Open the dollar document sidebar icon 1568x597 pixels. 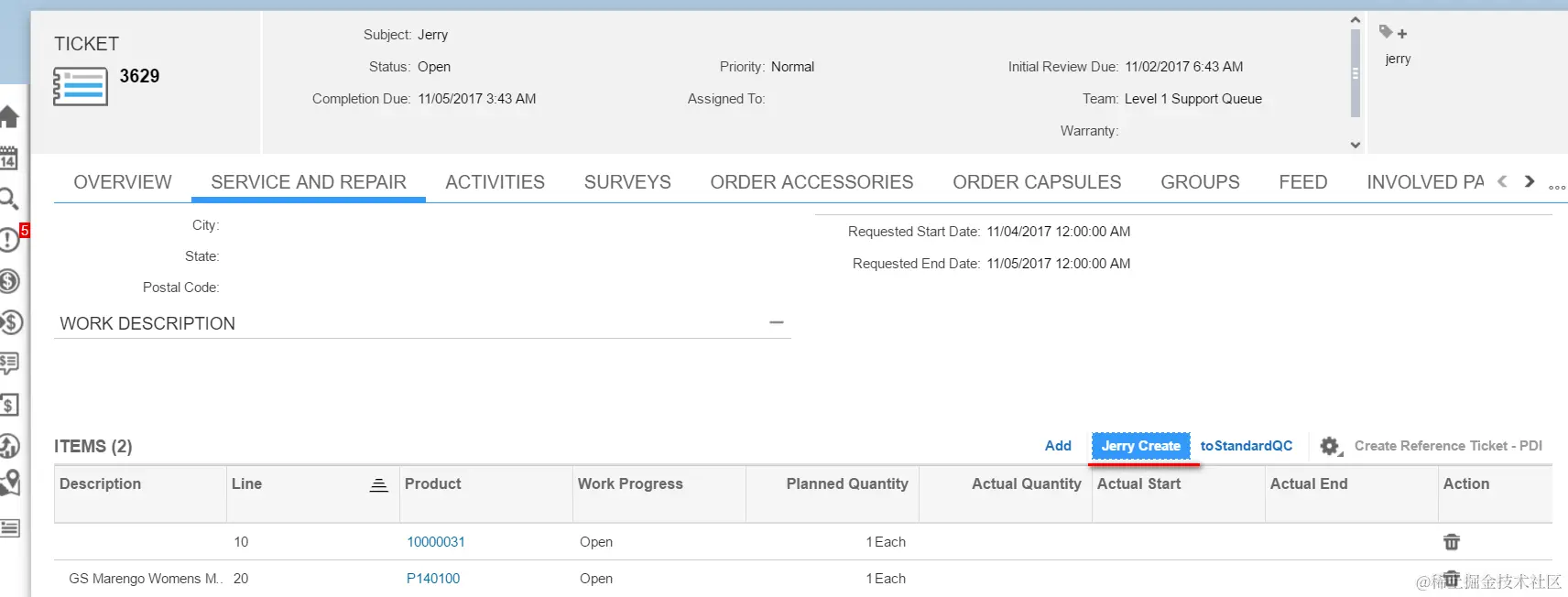pos(9,405)
